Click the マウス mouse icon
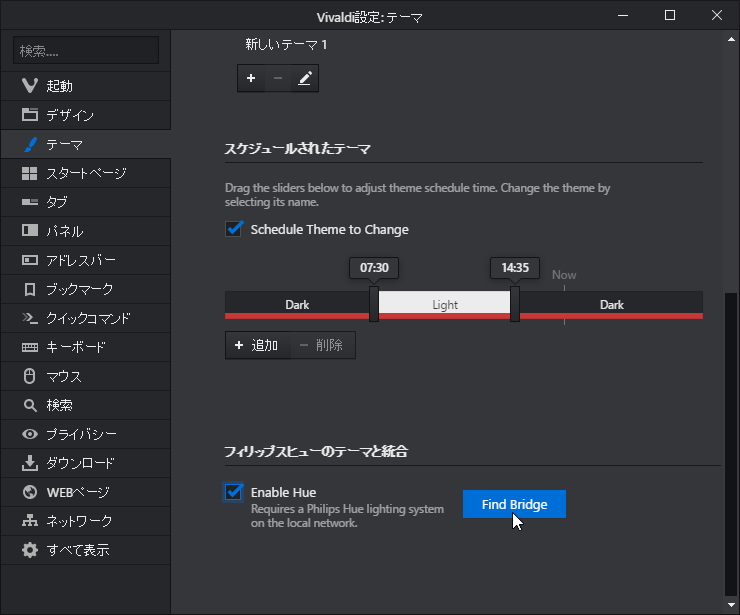Image resolution: width=740 pixels, height=615 pixels. click(x=30, y=376)
